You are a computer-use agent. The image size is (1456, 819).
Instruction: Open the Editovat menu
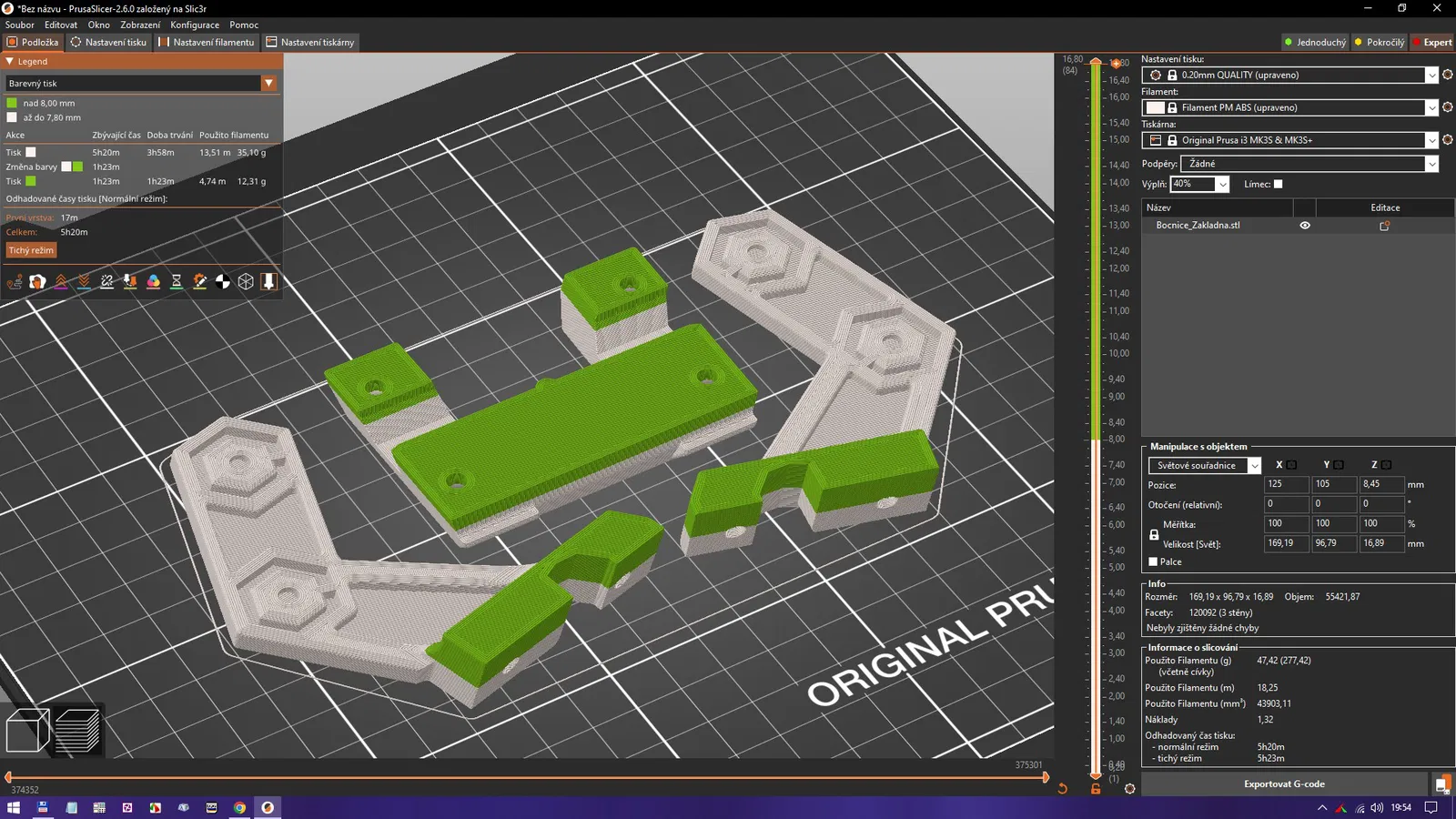(61, 25)
